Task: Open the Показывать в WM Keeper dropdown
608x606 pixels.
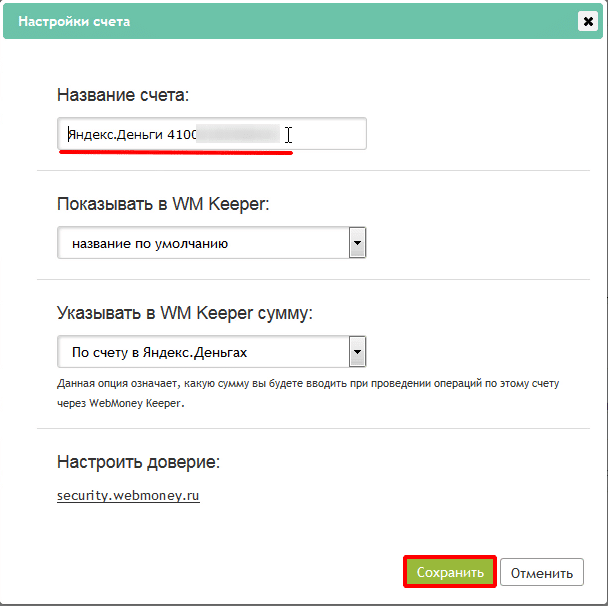Action: tap(212, 243)
